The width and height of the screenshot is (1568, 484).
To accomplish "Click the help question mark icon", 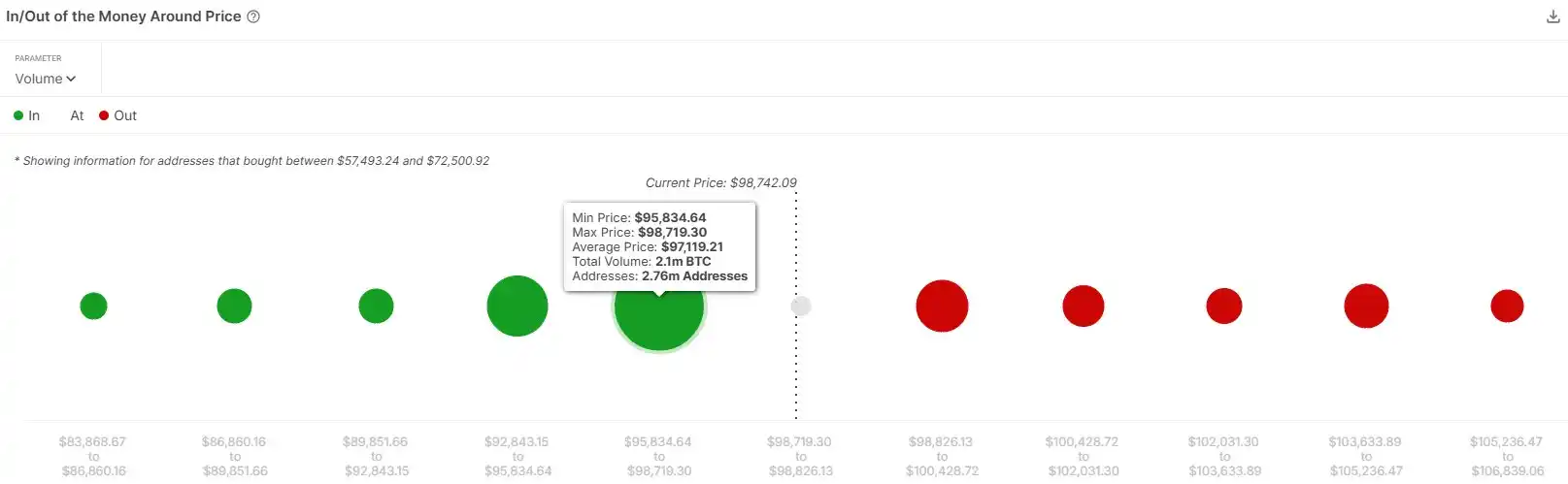I will coord(253,16).
